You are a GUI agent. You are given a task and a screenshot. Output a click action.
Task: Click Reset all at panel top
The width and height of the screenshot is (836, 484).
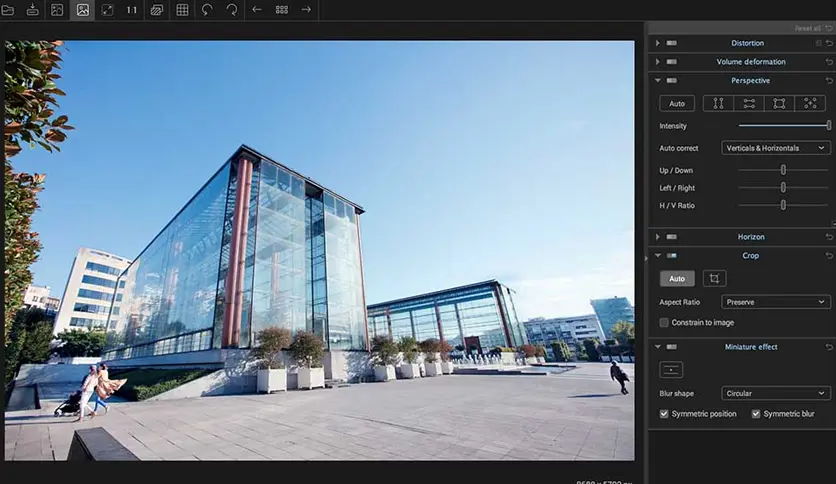807,28
